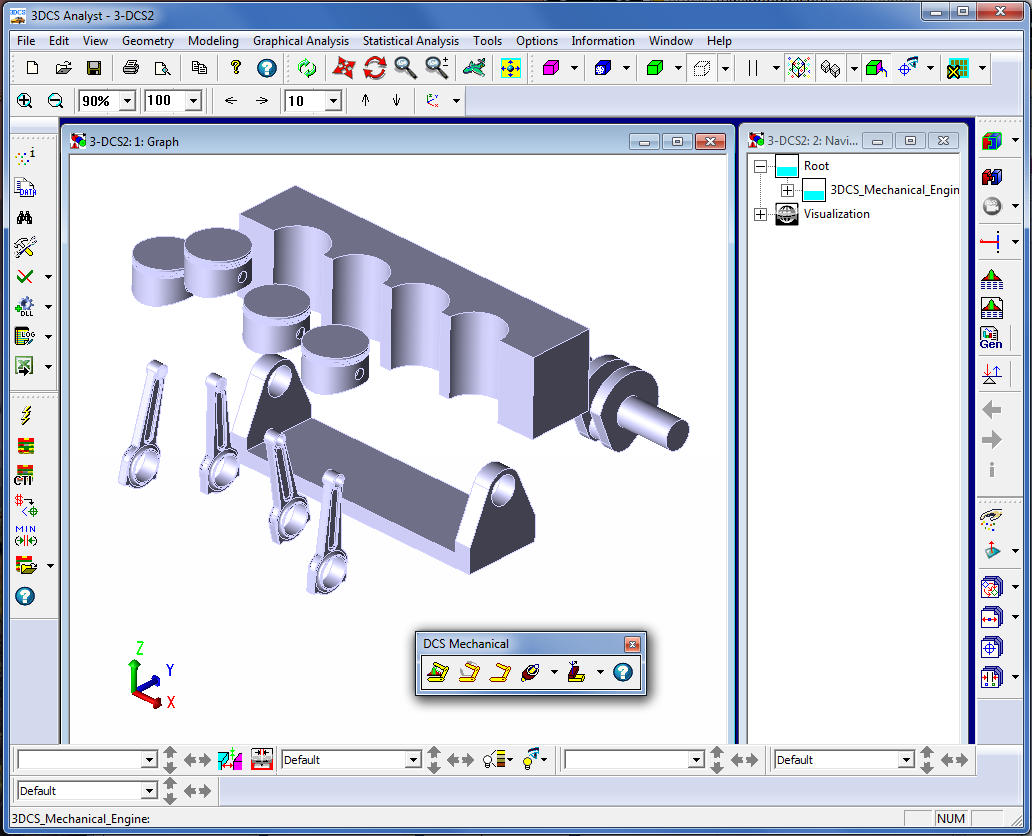Click the New document icon
This screenshot has height=836, width=1032.
pyautogui.click(x=32, y=68)
